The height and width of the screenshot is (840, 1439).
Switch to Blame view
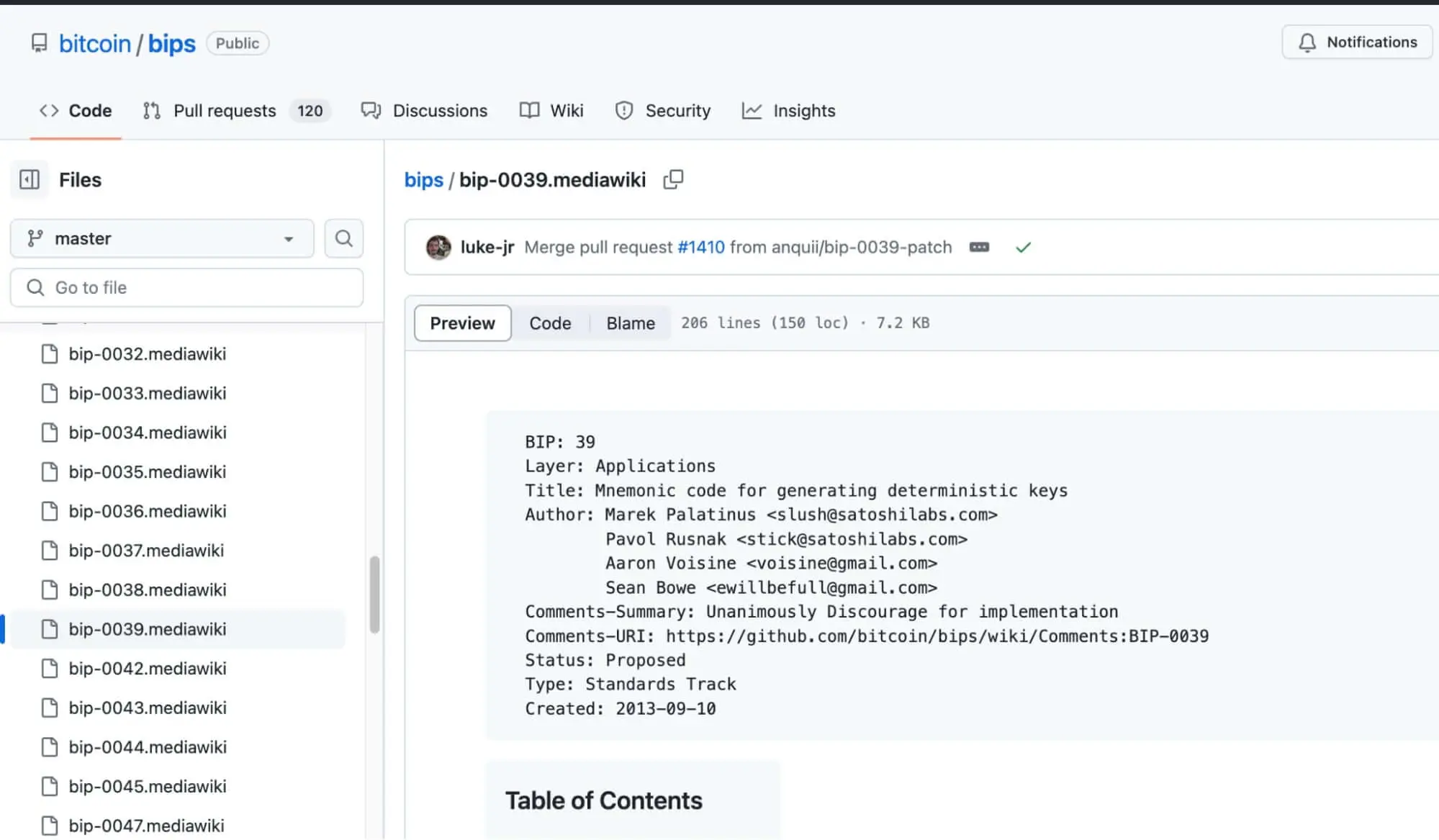631,323
